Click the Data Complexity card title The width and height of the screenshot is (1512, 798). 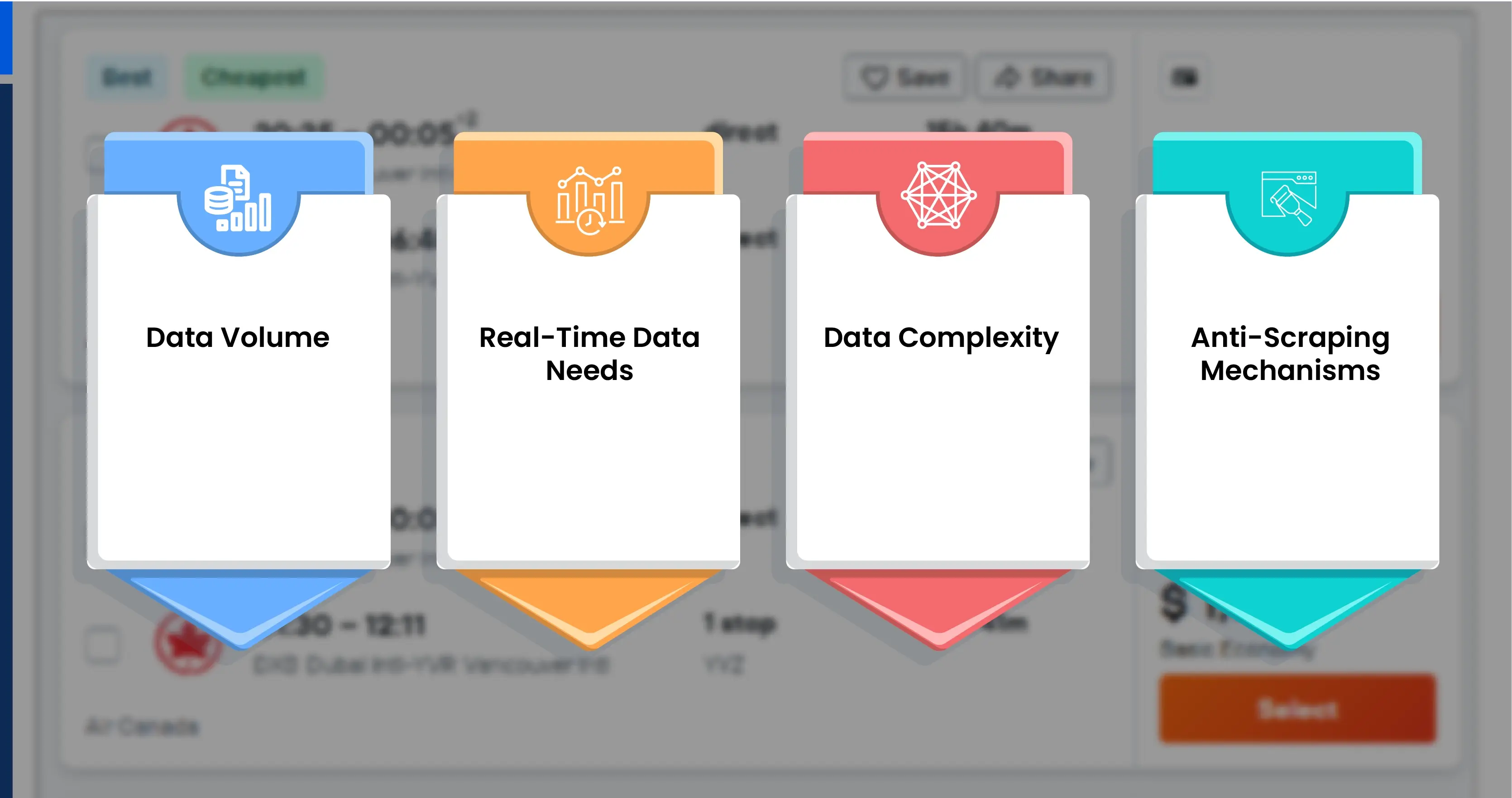(941, 338)
